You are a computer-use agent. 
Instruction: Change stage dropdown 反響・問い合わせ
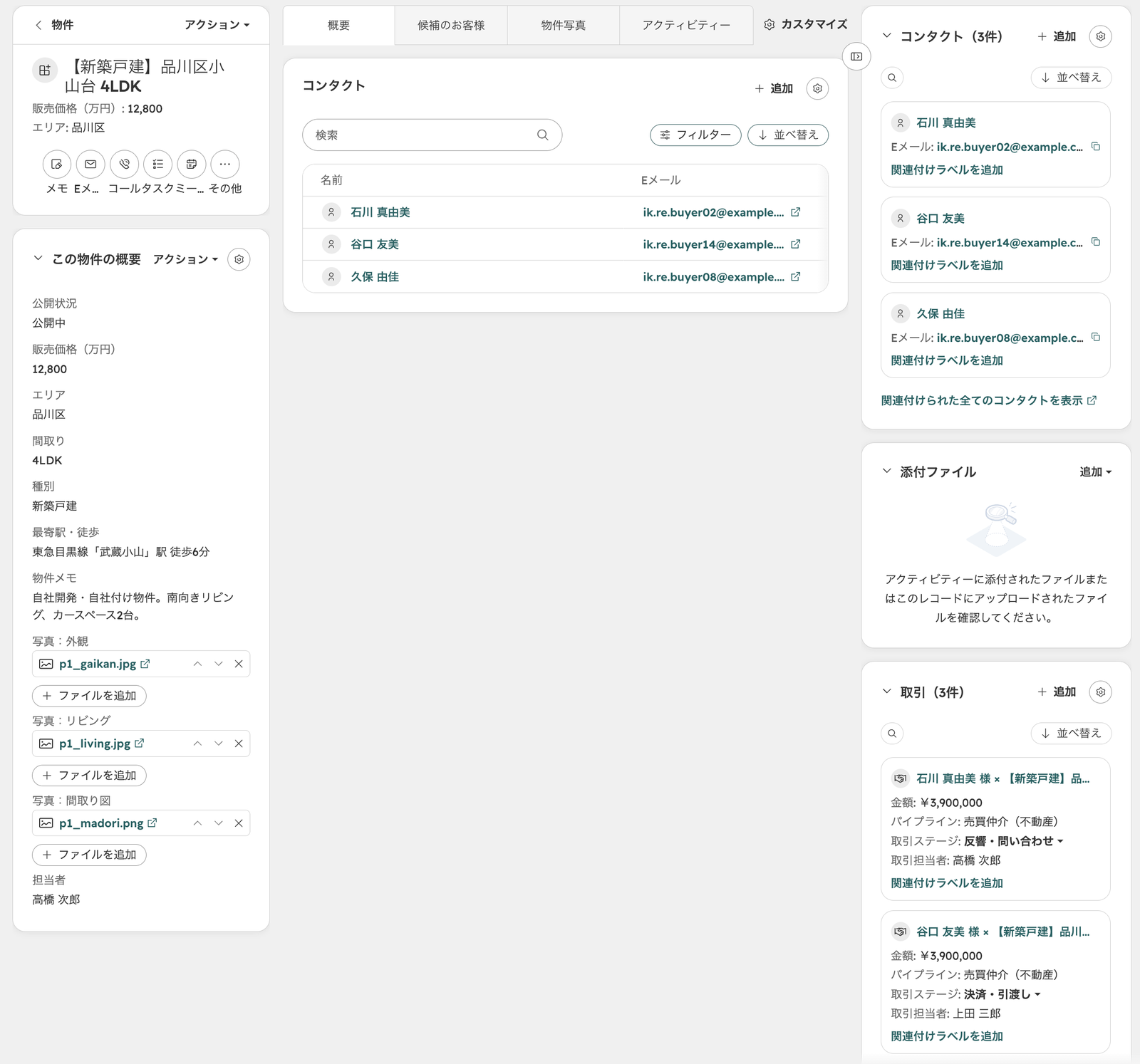pyautogui.click(x=1014, y=841)
